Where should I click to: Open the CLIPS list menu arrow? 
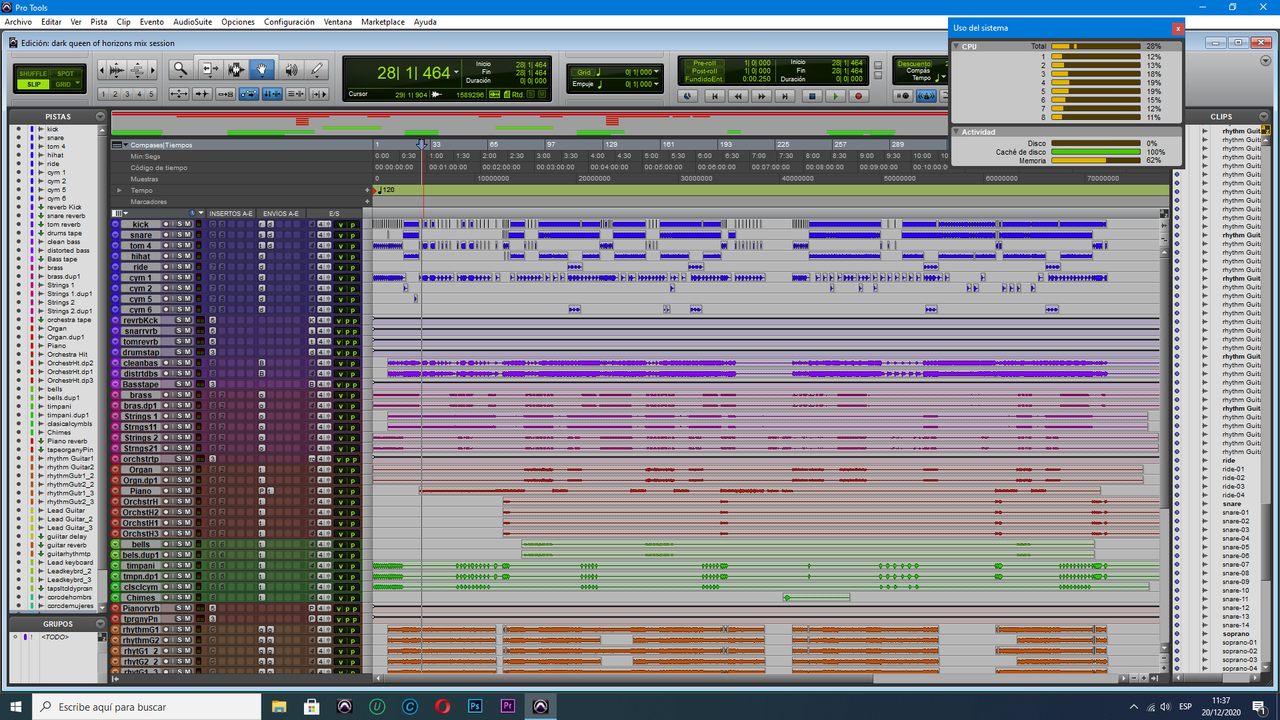1264,116
